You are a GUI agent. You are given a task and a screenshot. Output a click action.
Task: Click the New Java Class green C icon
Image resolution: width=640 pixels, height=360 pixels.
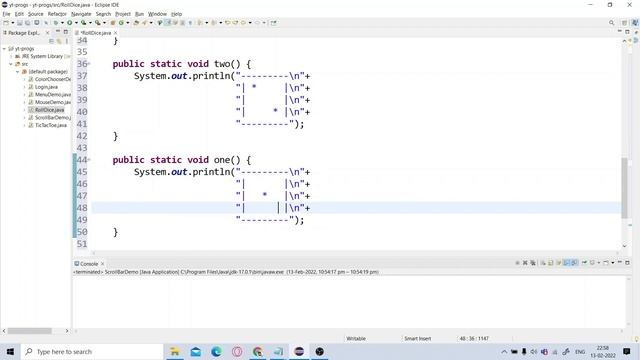pyautogui.click(x=121, y=23)
